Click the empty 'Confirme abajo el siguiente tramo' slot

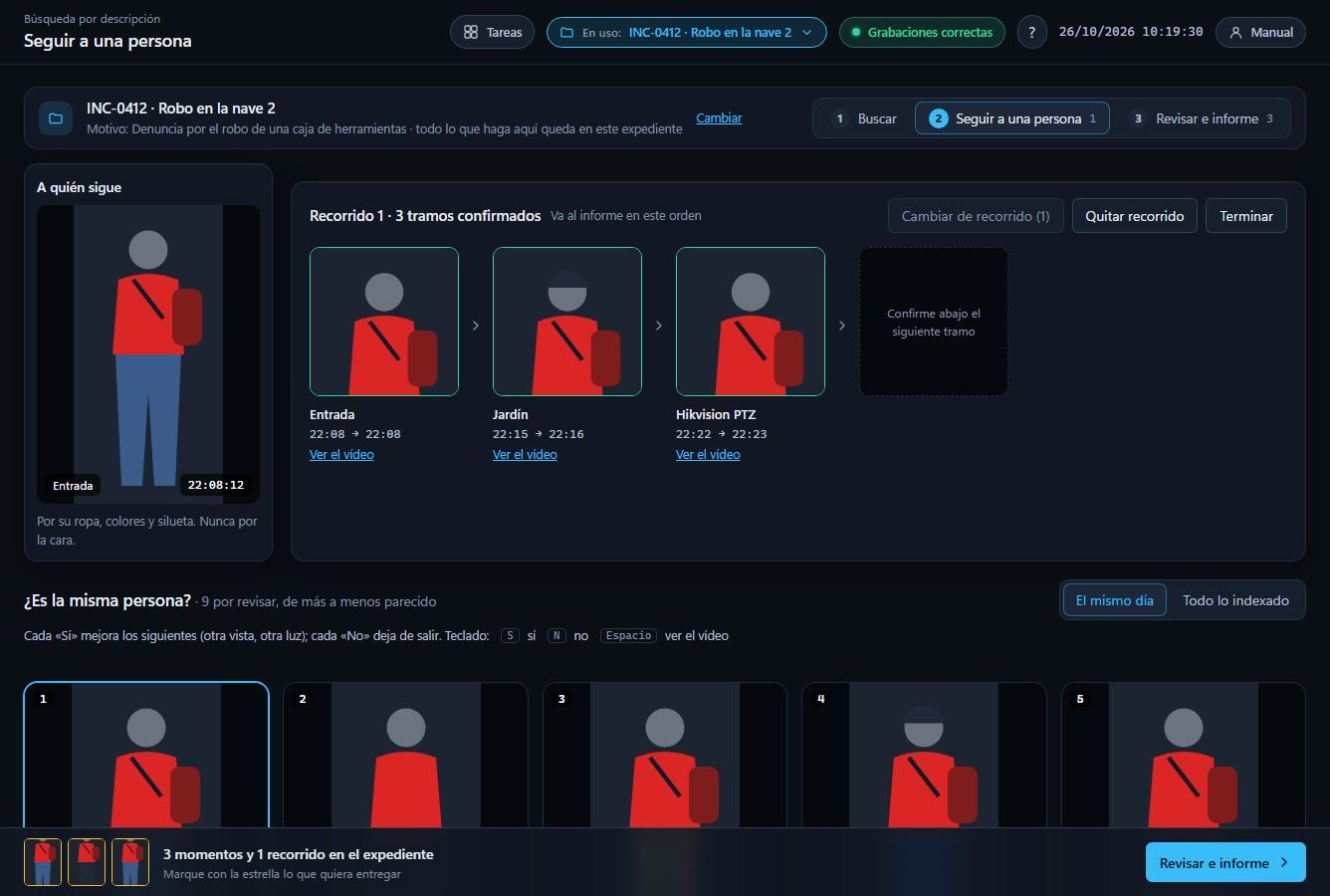click(x=934, y=322)
